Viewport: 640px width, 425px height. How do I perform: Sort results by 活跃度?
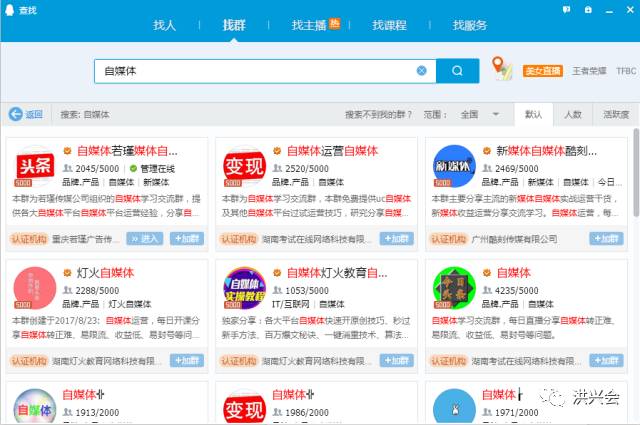616,114
